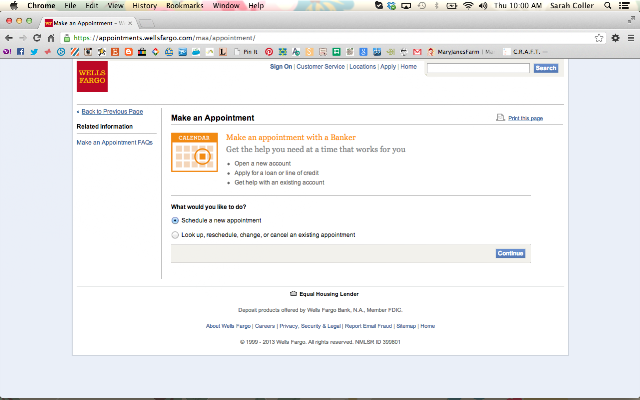This screenshot has width=640, height=400.
Task: Open the Pinterest bookmark icon
Action: point(269,52)
